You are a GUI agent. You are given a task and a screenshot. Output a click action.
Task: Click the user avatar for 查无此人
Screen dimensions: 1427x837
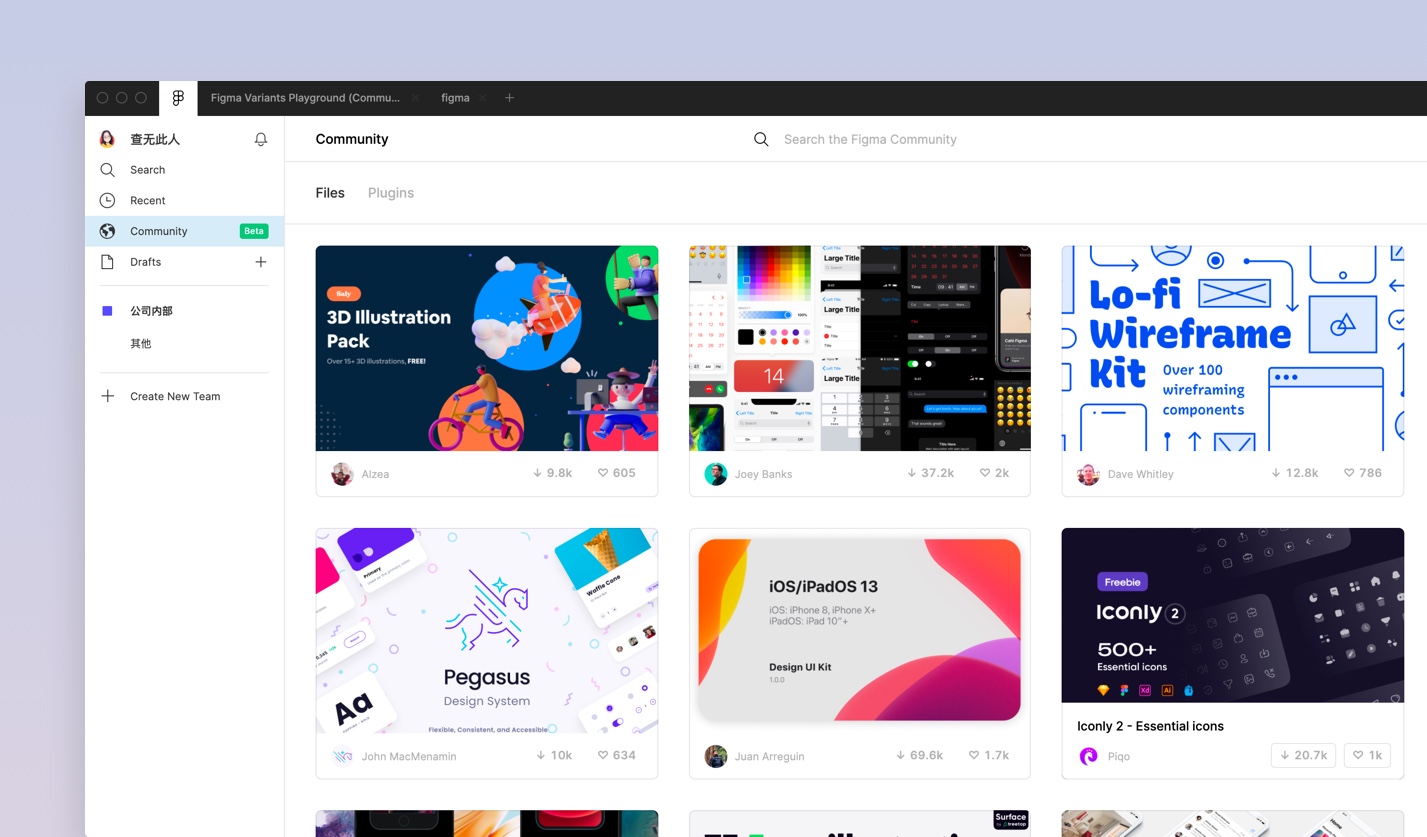107,139
